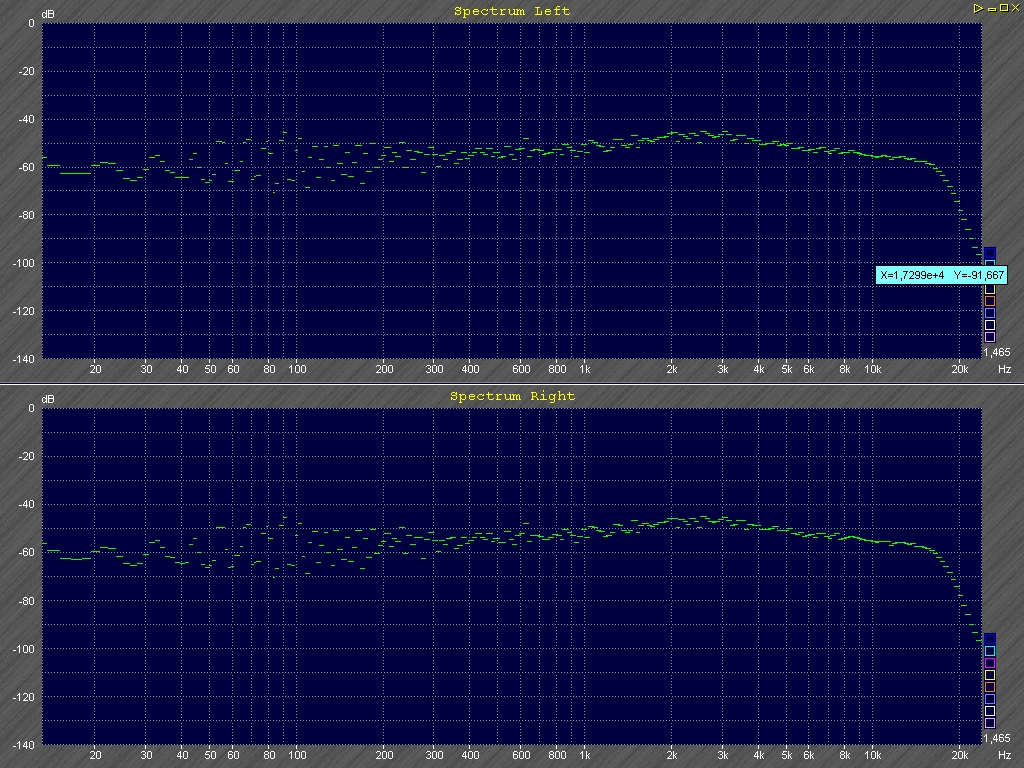Select orange trace box in Spectrum Right

pyautogui.click(x=990, y=686)
